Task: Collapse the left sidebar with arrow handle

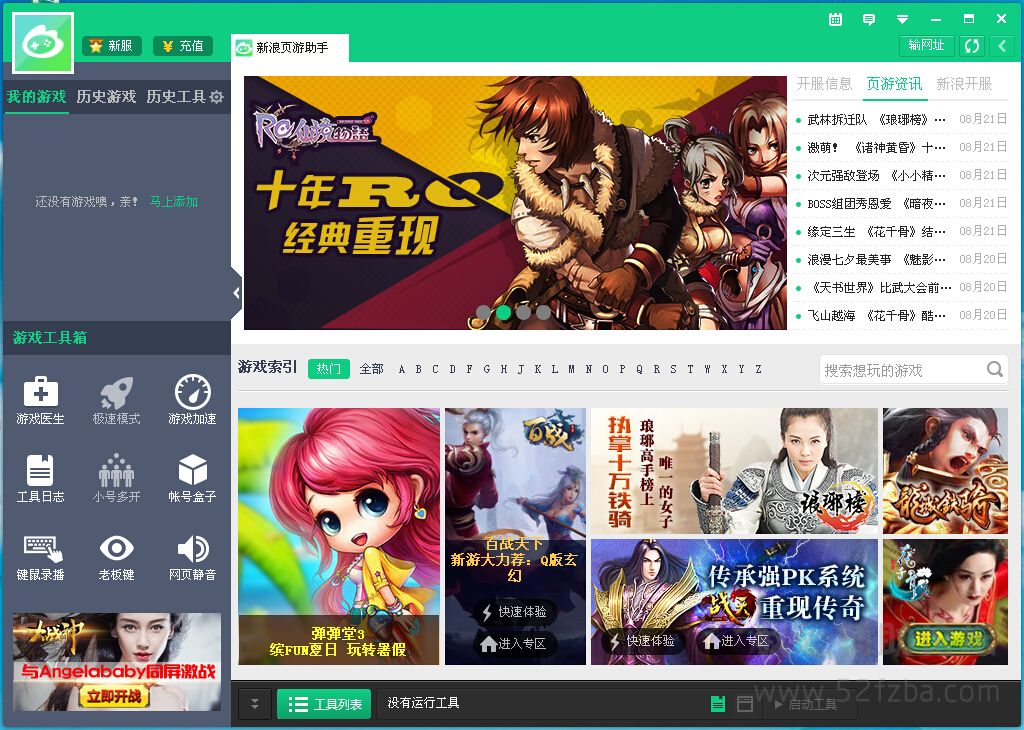Action: (236, 293)
